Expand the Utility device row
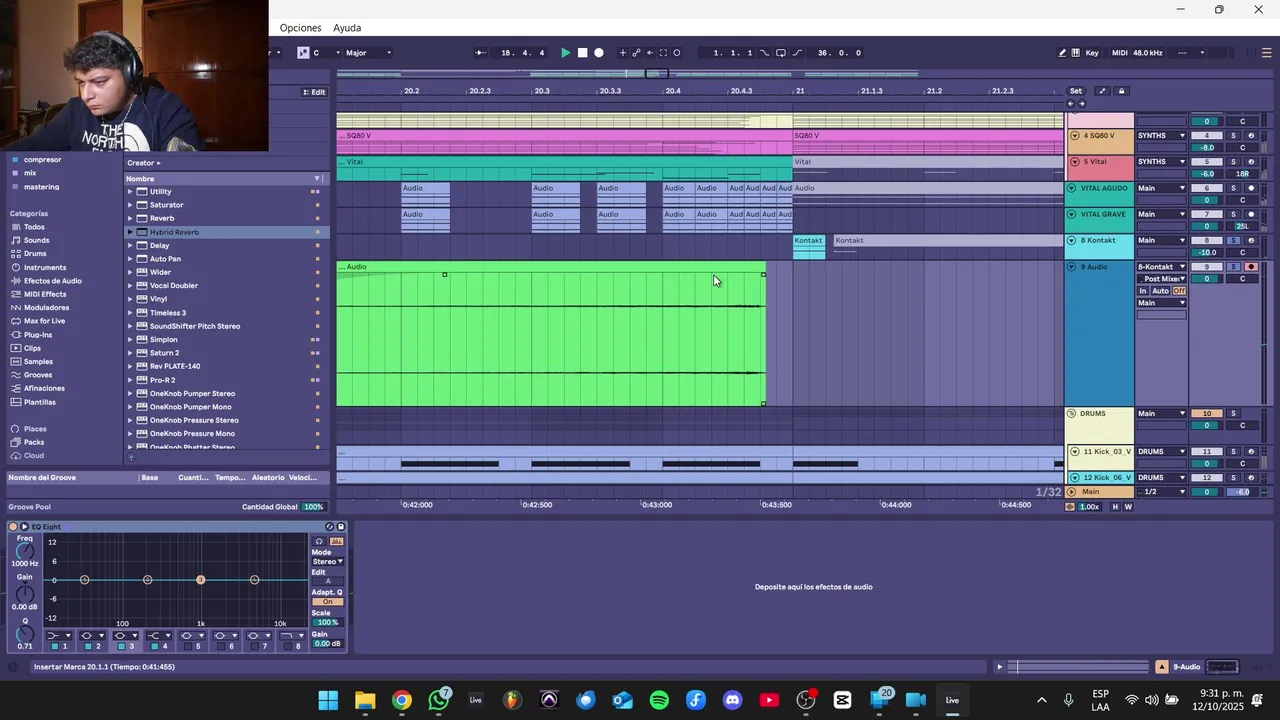 (x=130, y=192)
